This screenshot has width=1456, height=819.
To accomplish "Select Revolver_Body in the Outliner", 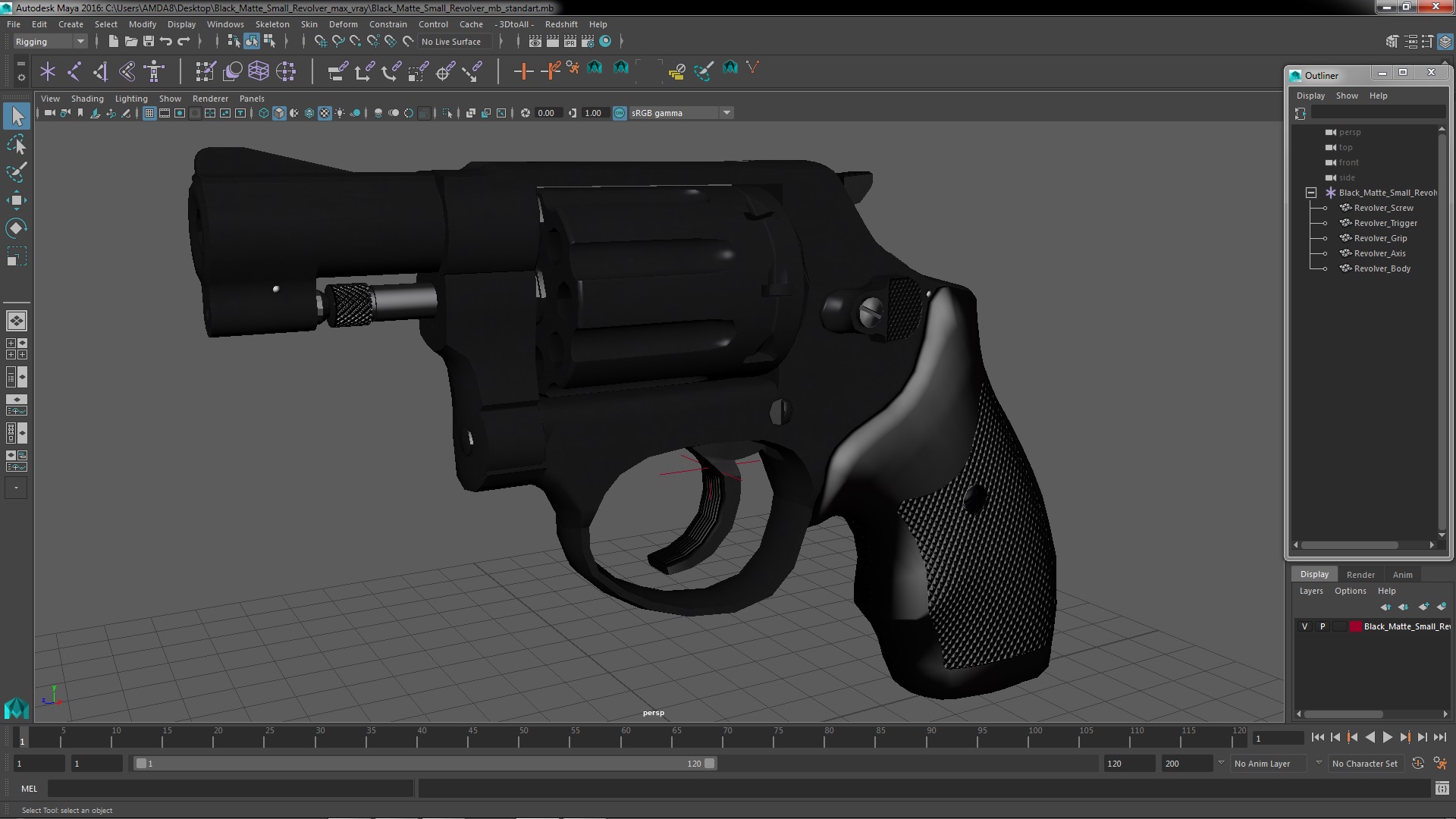I will 1382,268.
